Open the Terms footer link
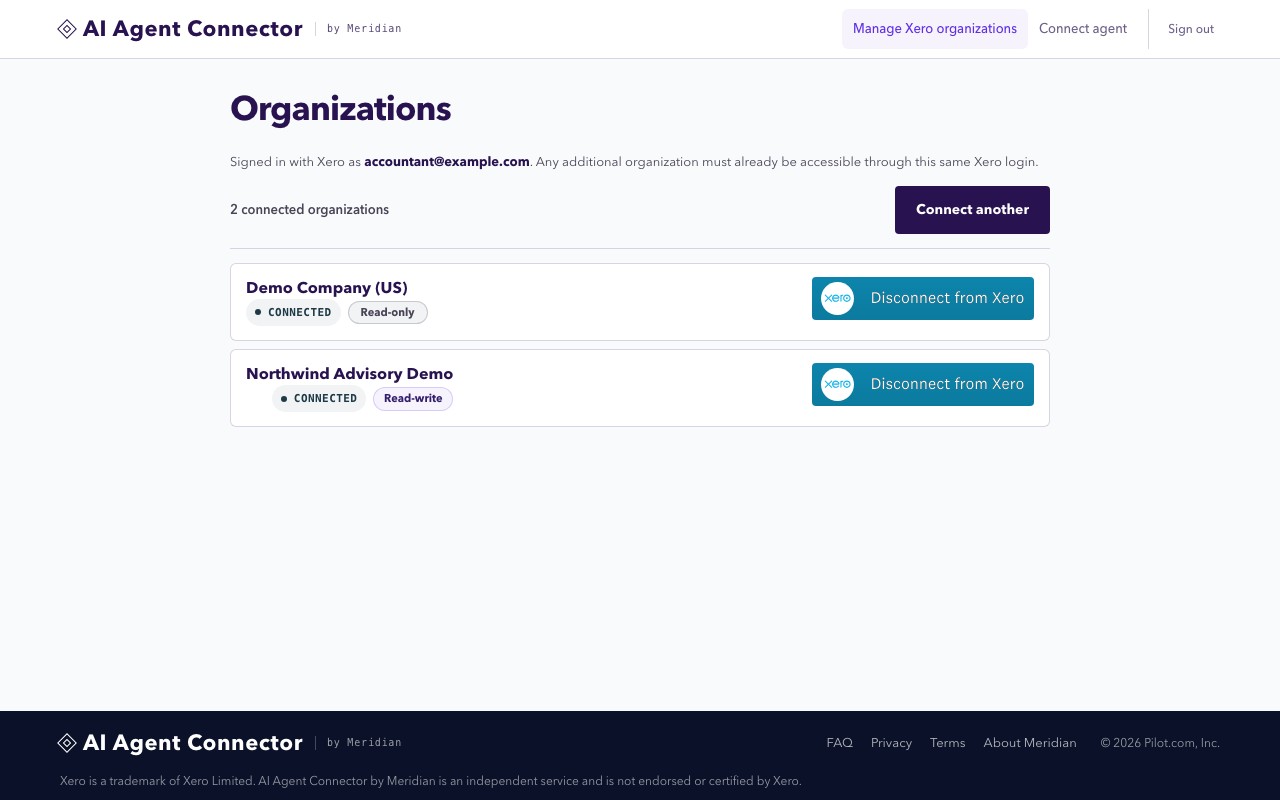1280x800 pixels. (x=948, y=743)
